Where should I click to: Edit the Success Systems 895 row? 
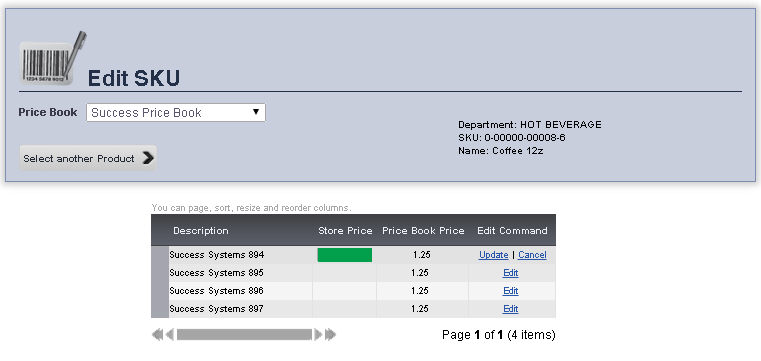[511, 273]
